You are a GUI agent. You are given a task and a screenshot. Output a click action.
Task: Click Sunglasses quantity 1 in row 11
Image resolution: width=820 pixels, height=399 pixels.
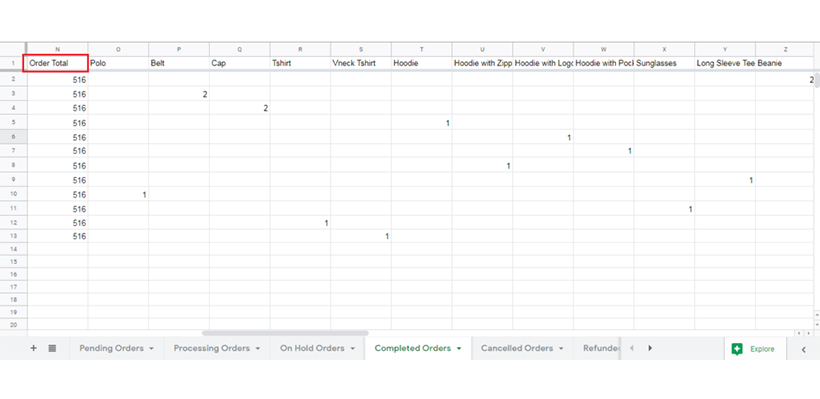coord(690,209)
